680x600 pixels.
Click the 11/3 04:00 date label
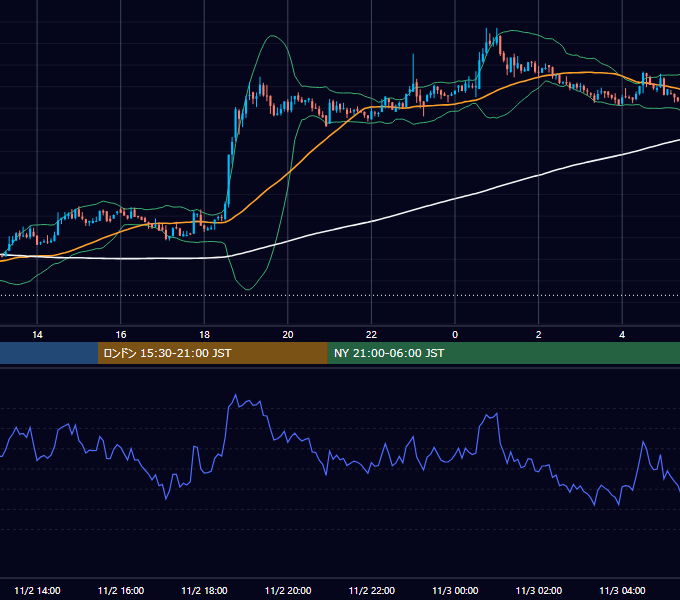pyautogui.click(x=622, y=590)
